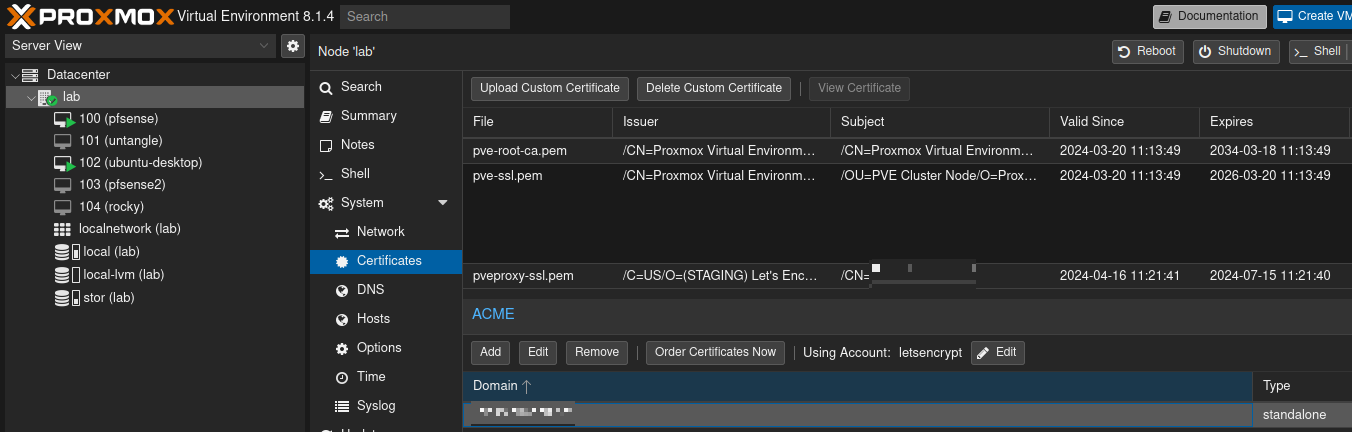The width and height of the screenshot is (1352, 432).
Task: Click the VM icon for 103 (pfsense2)
Action: (63, 185)
